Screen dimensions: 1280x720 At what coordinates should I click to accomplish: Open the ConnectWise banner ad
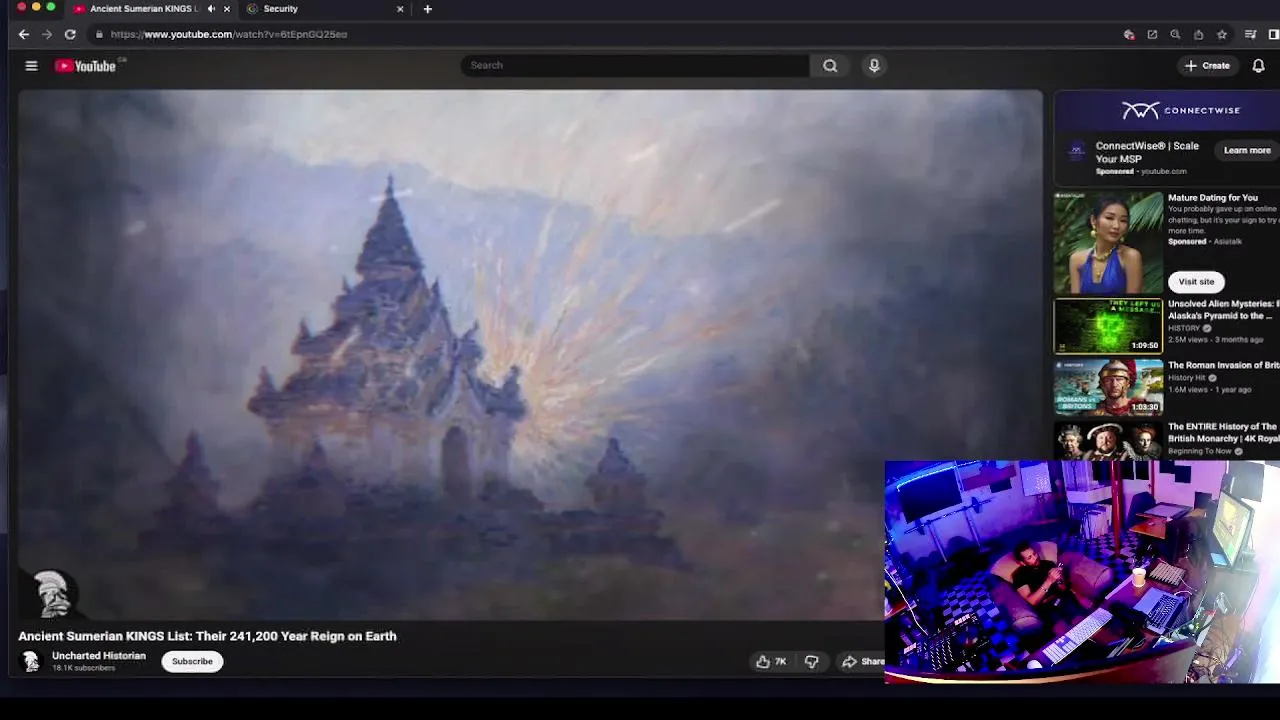[x=1167, y=110]
